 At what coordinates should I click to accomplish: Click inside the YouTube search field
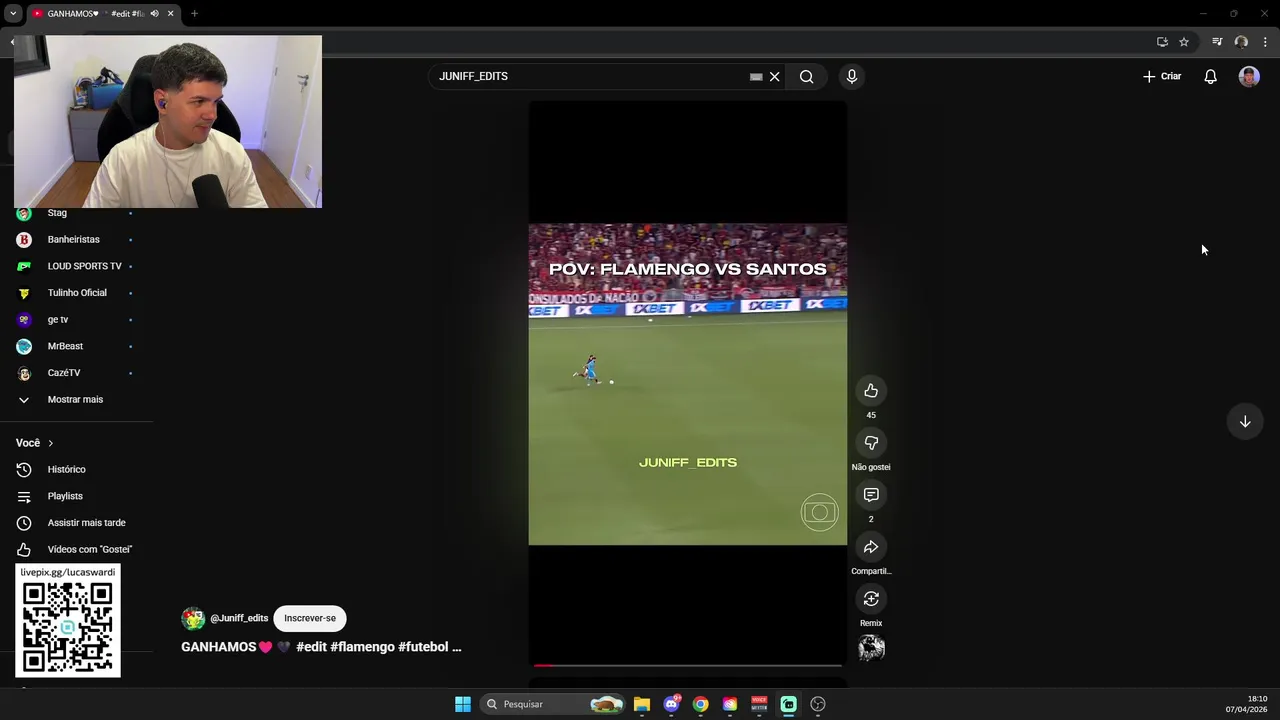coord(590,77)
